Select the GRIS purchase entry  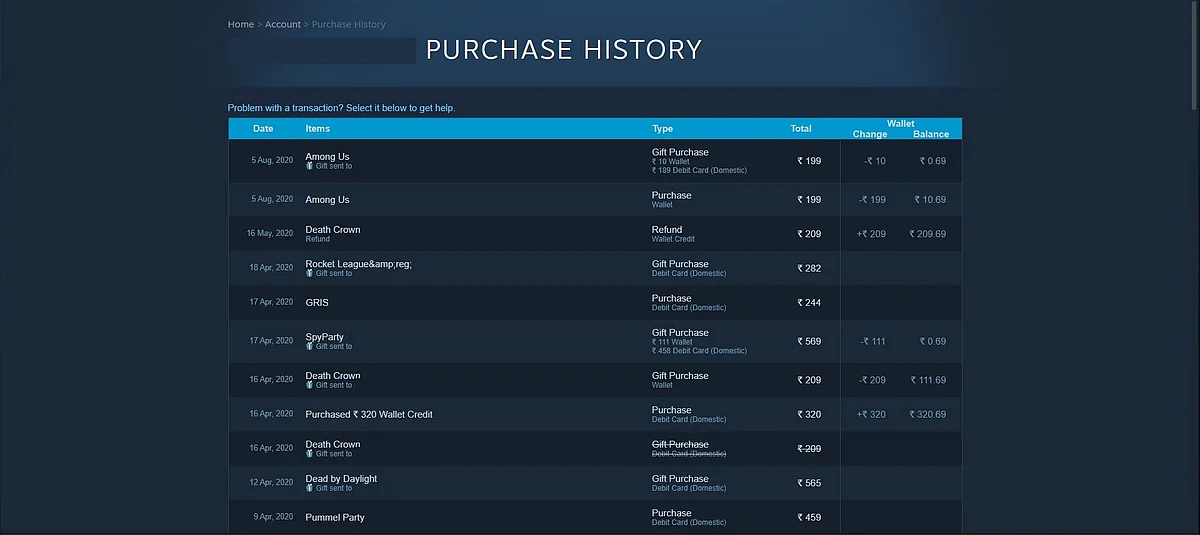coord(595,302)
